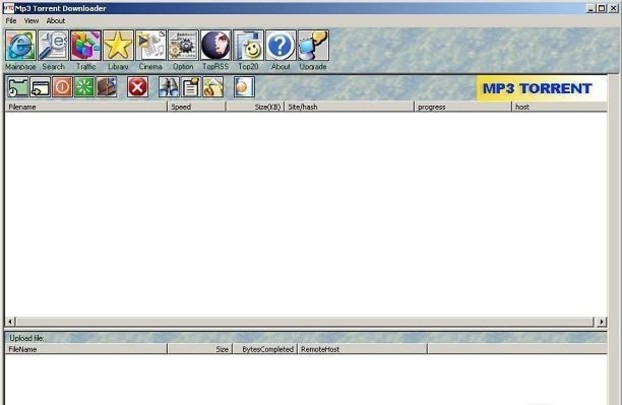The image size is (622, 405).
Task: Click the window with arrow icon
Action: coord(40,87)
